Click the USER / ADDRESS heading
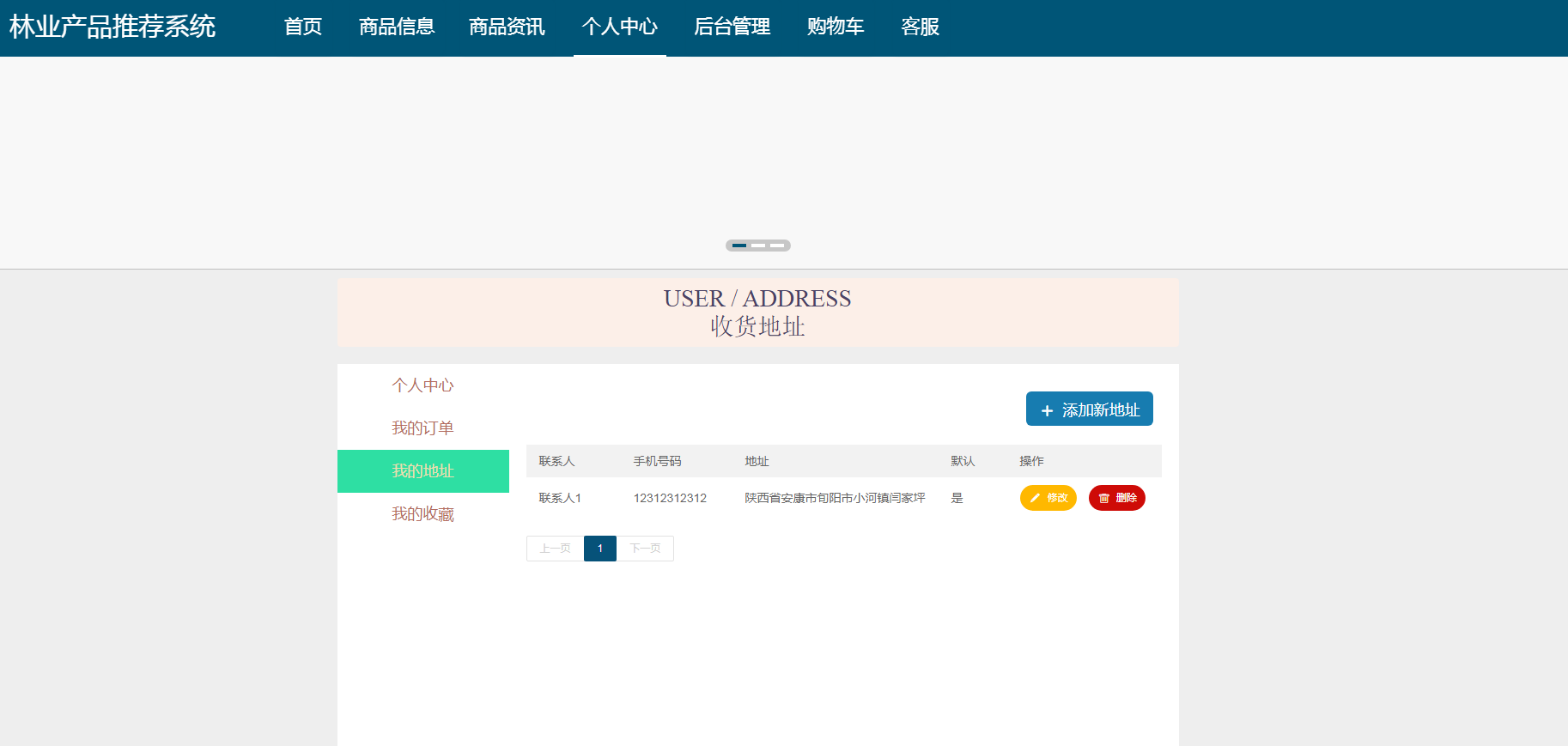Viewport: 1568px width, 746px height. [x=757, y=299]
